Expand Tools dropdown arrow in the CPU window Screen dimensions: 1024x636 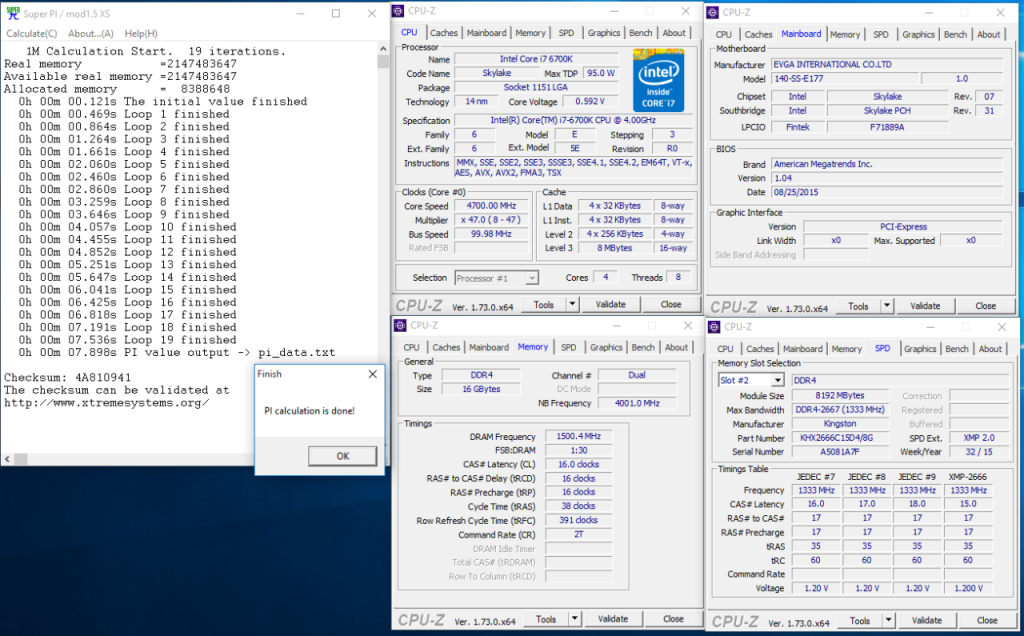572,304
